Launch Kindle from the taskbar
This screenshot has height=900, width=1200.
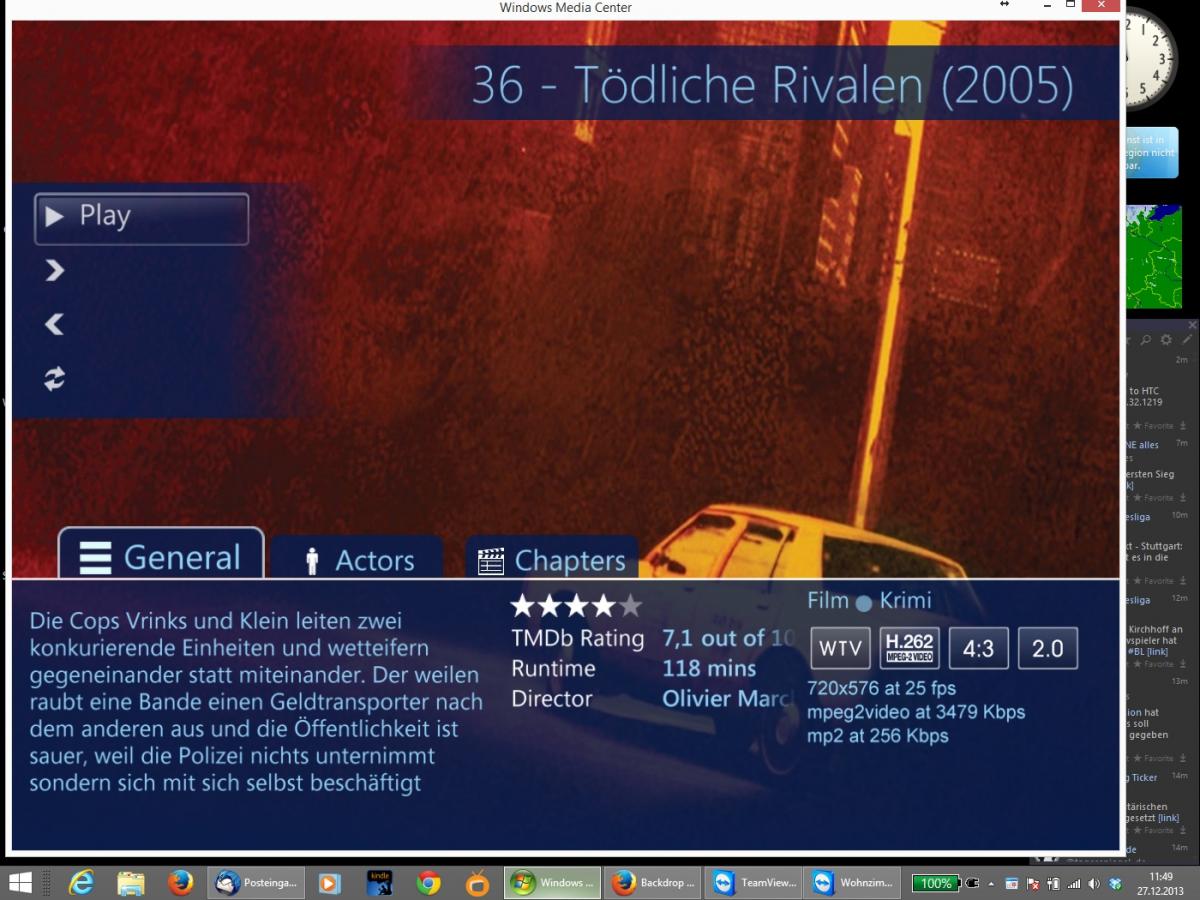pyautogui.click(x=379, y=883)
